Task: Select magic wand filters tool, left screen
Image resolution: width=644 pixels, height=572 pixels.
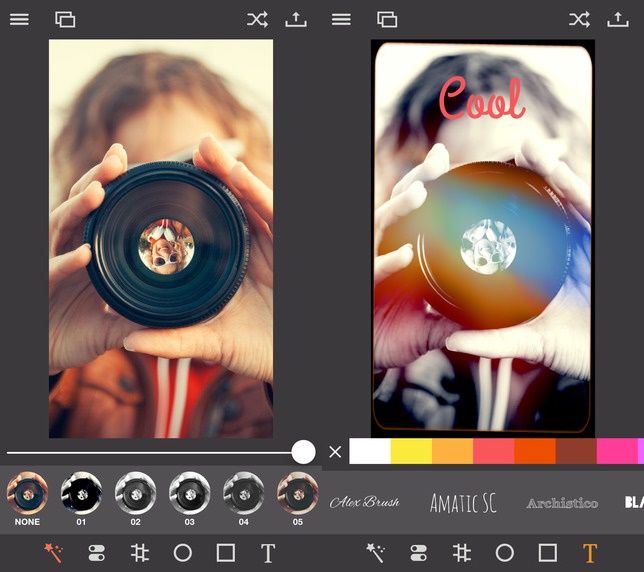Action: [x=53, y=553]
